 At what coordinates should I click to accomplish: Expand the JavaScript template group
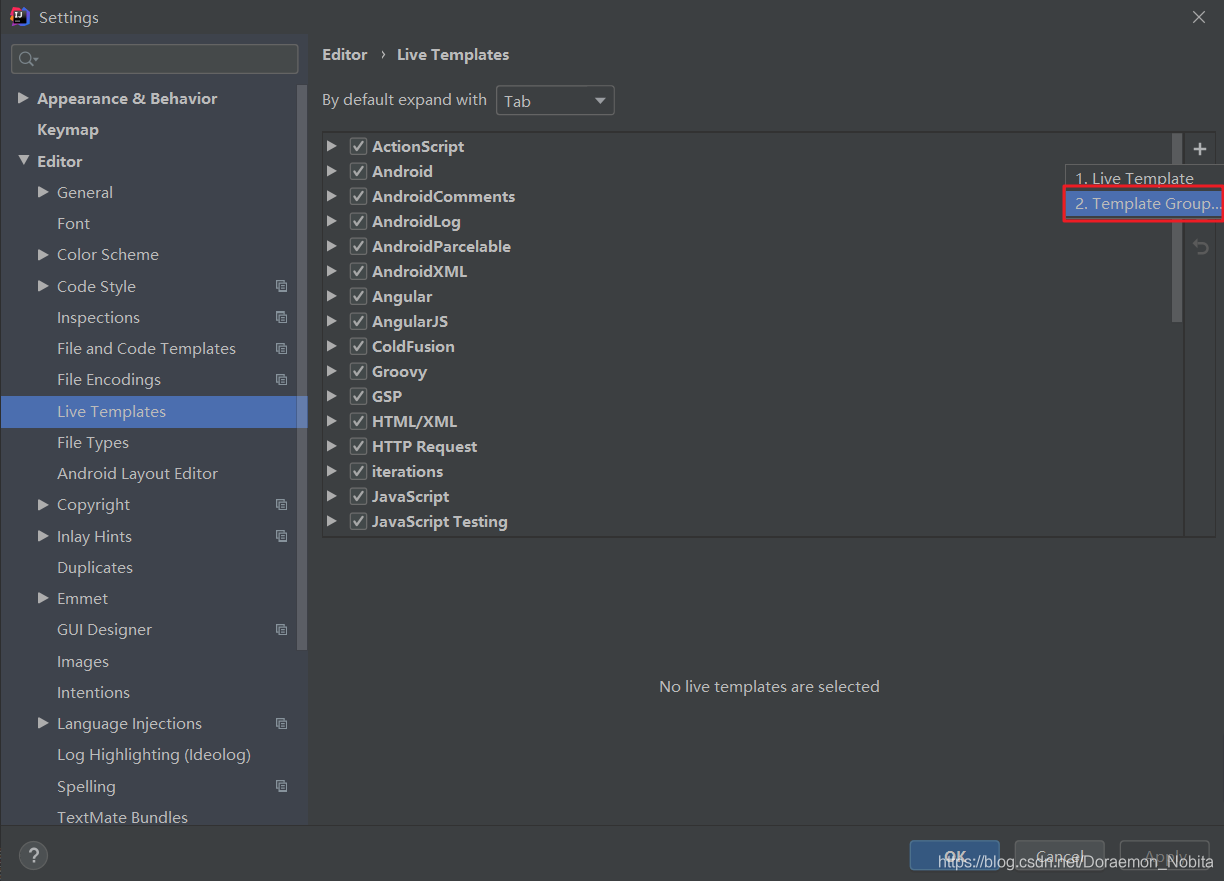[x=332, y=496]
